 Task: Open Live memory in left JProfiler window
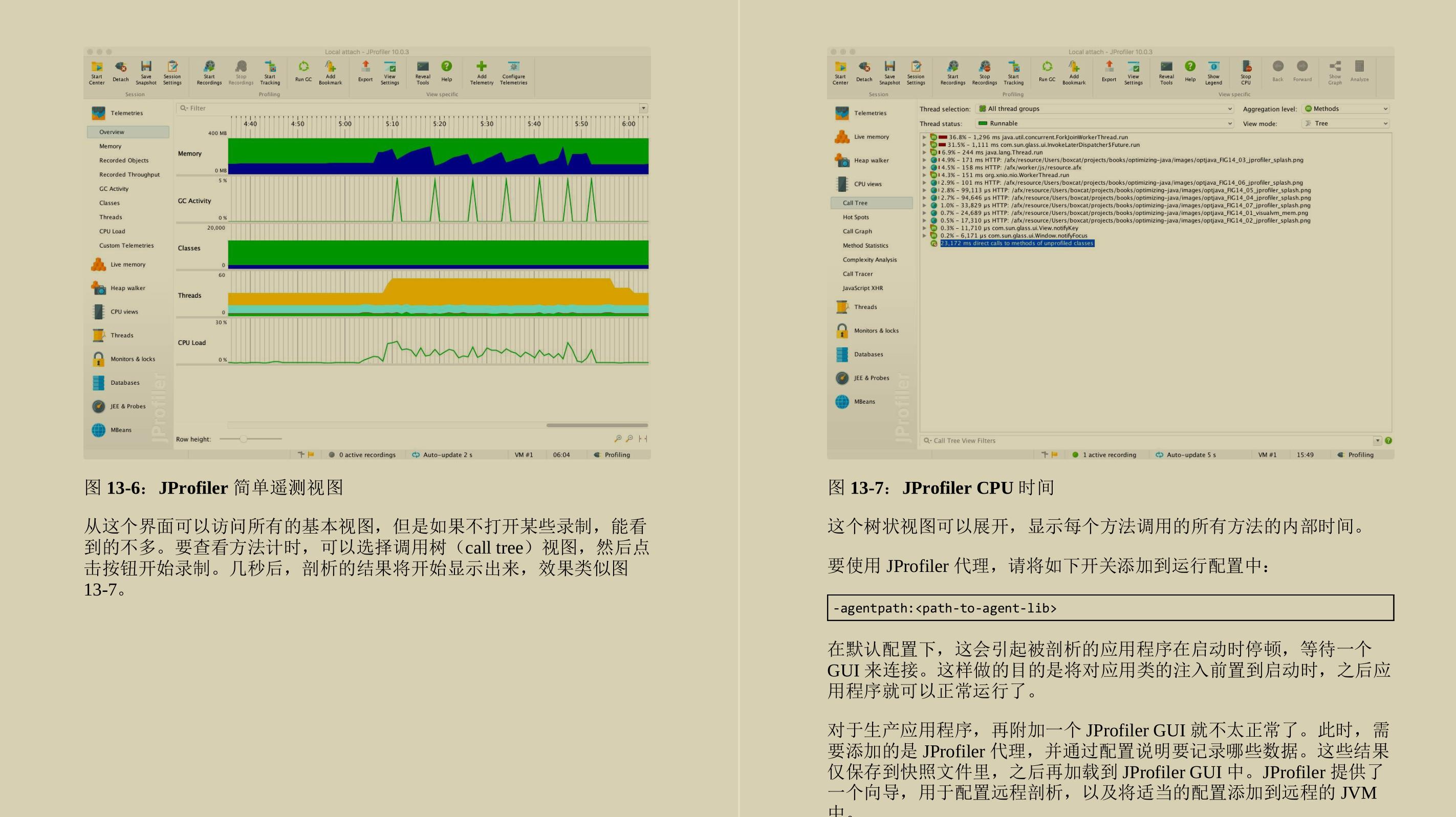pos(119,264)
